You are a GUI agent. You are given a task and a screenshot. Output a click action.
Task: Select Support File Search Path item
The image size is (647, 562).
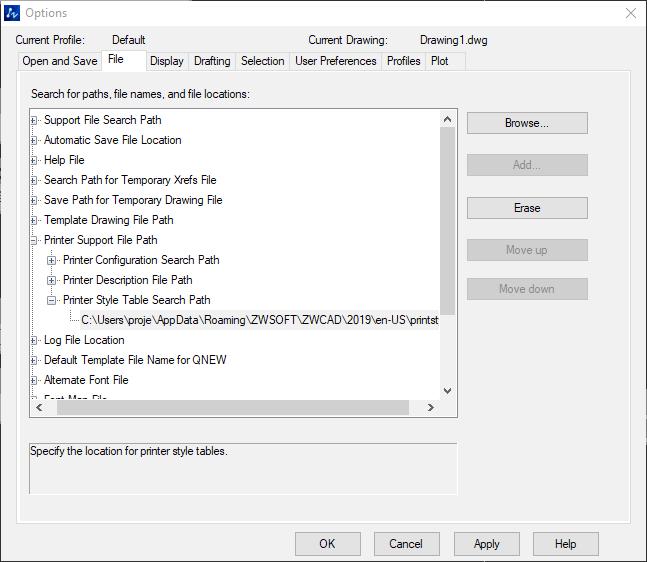click(102, 120)
